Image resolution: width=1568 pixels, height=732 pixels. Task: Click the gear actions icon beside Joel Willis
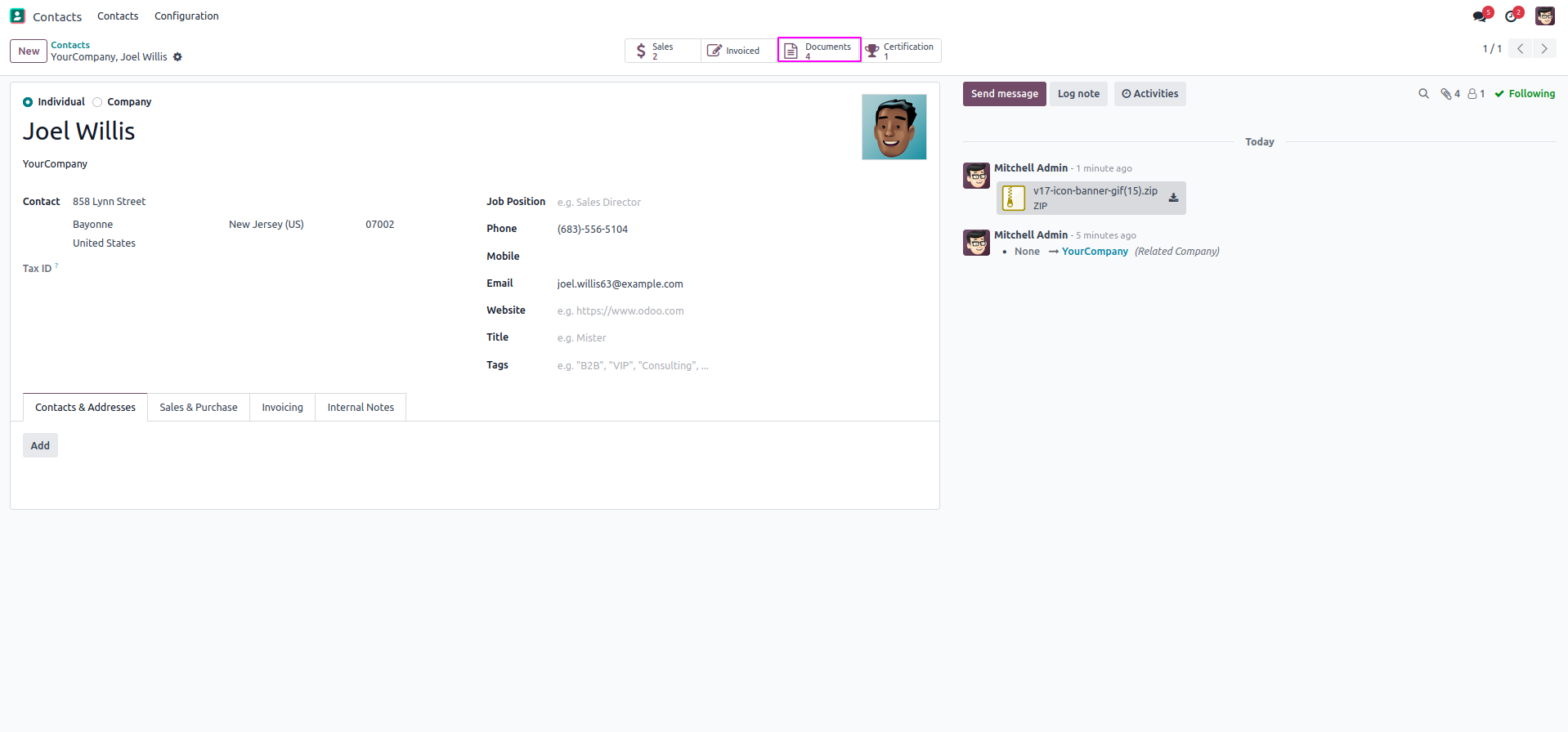177,57
